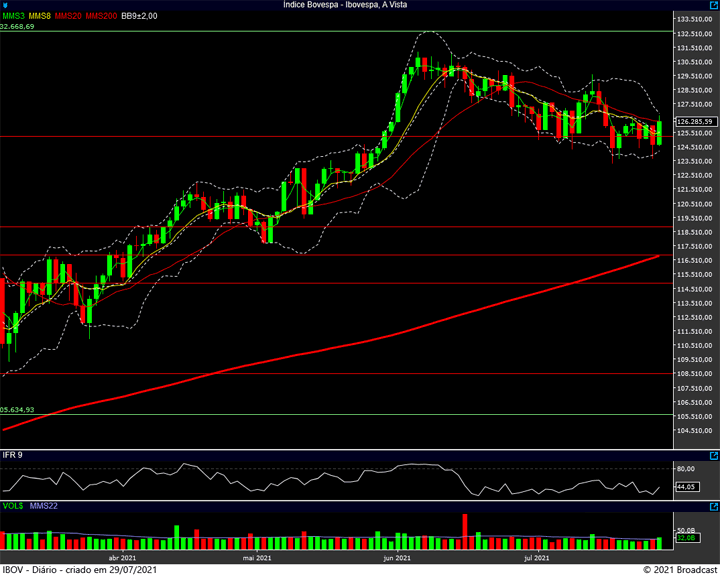This screenshot has height=575, width=720.
Task: Click the MMS22 volume average label
Action: pos(44,508)
